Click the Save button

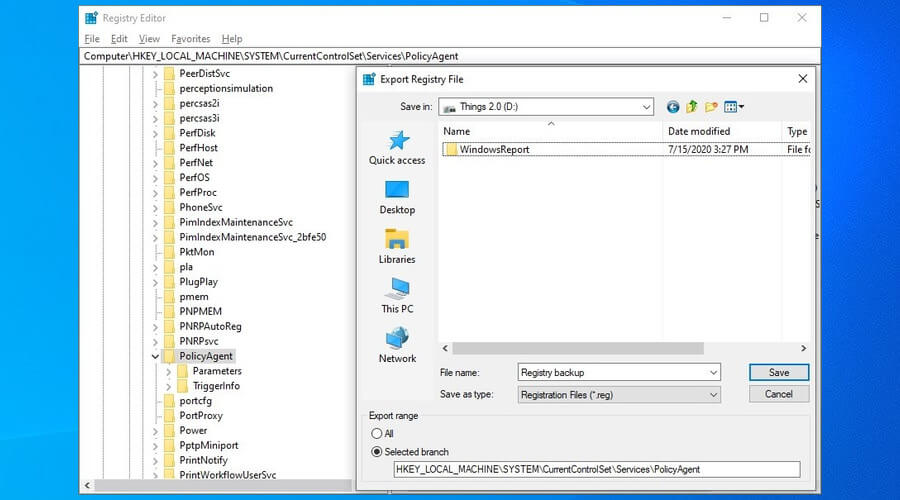[779, 373]
